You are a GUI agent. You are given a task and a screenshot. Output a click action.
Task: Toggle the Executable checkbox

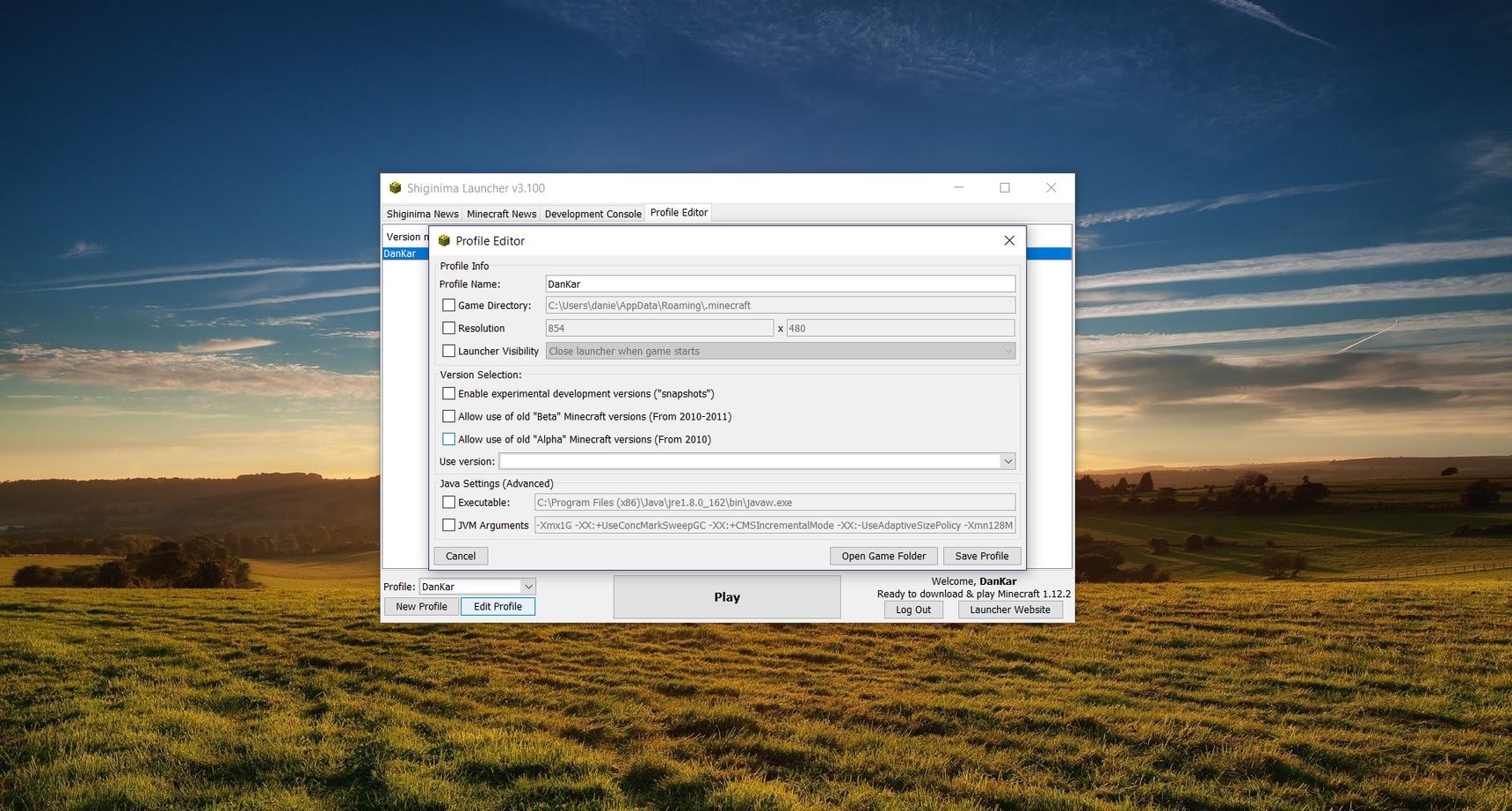click(x=448, y=502)
